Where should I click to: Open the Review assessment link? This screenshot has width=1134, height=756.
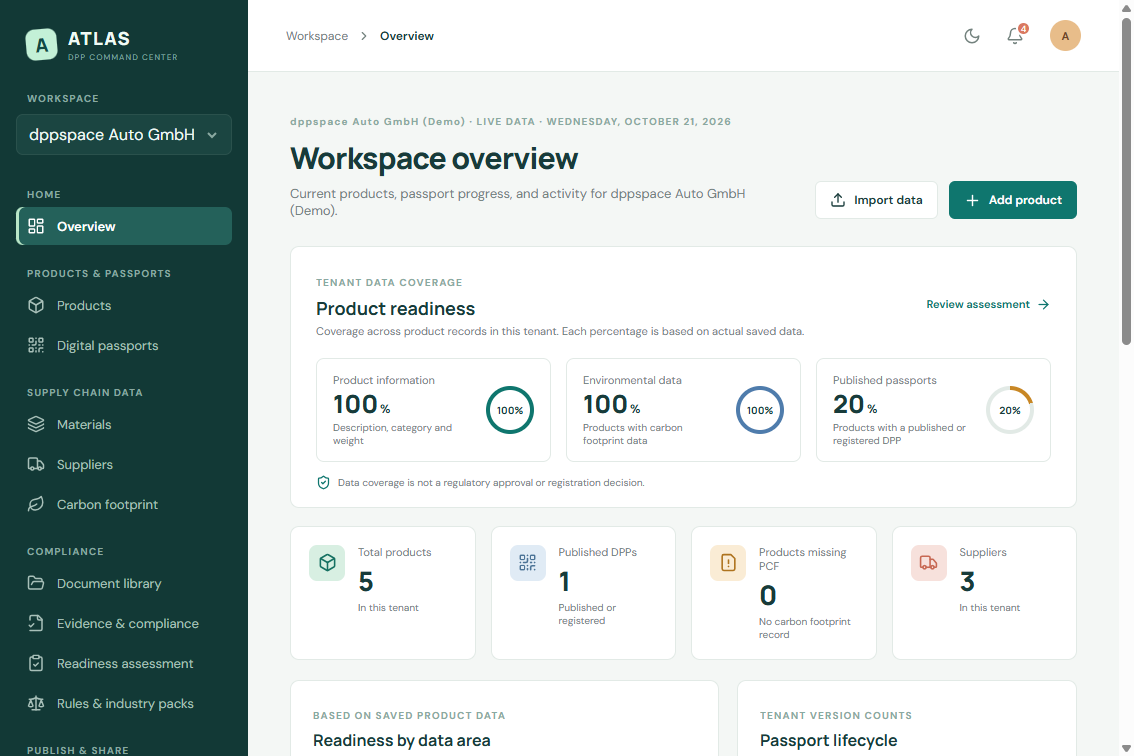pyautogui.click(x=987, y=305)
